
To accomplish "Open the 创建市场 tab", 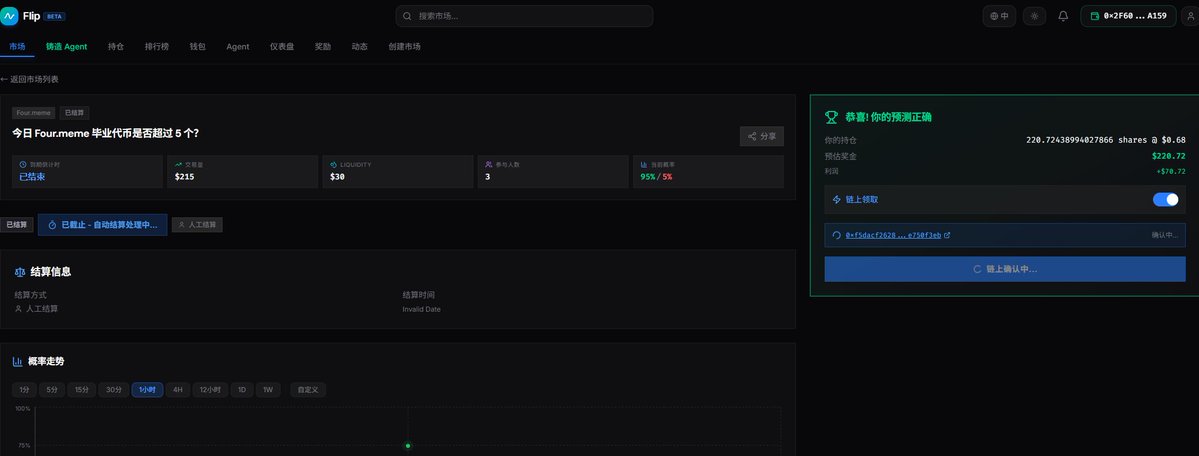I will pos(404,47).
